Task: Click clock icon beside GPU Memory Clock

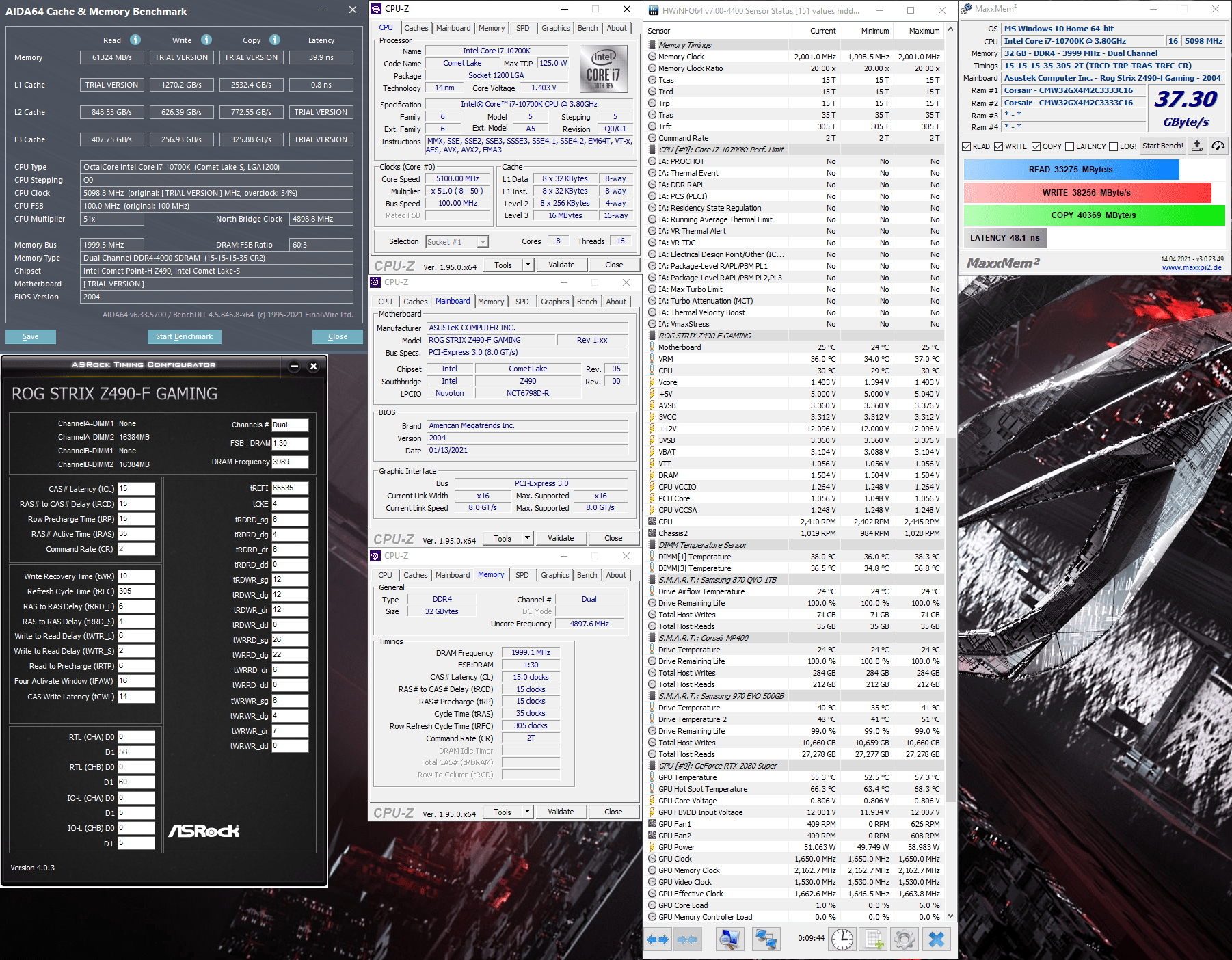Action: point(652,870)
